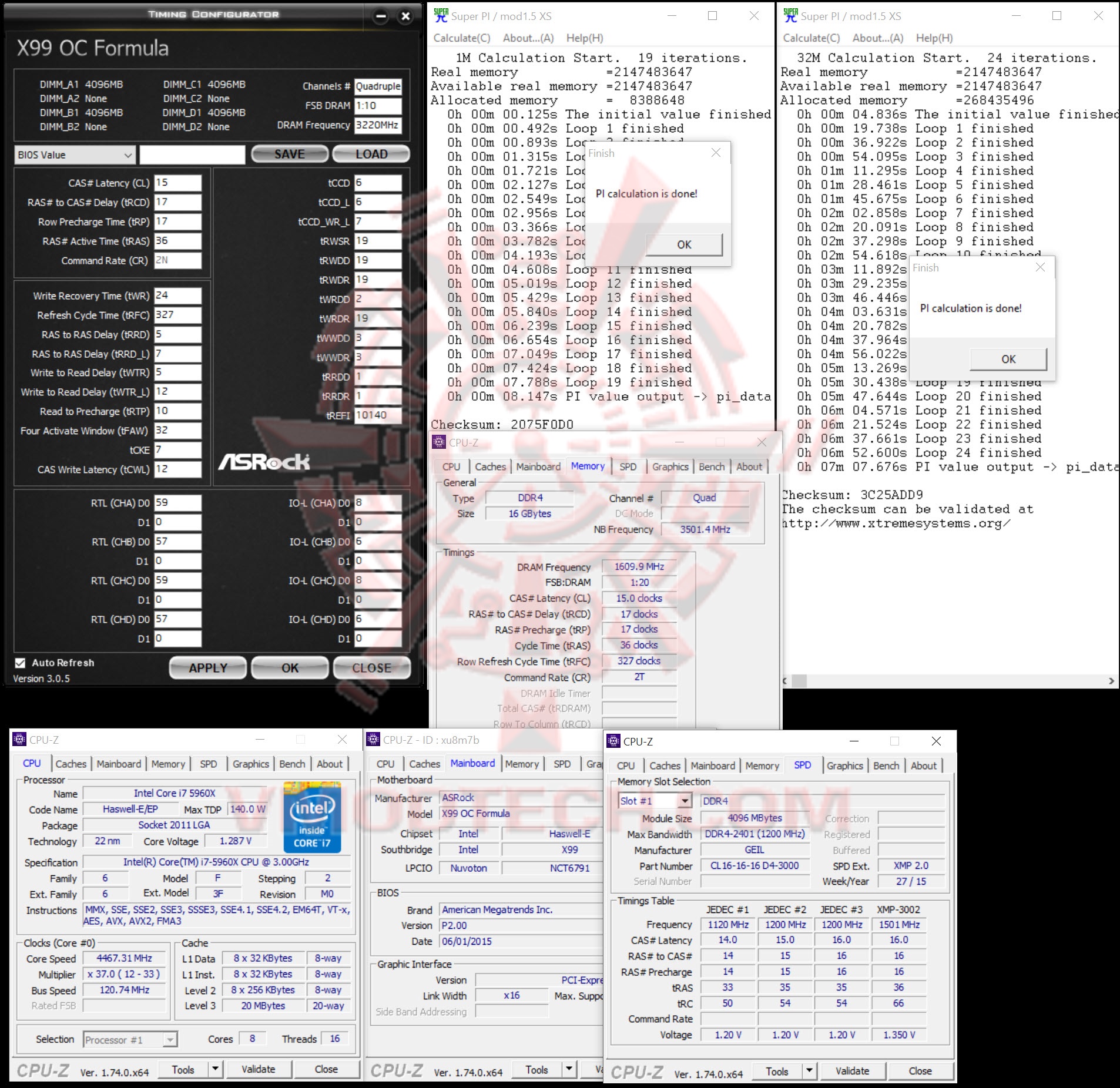Close the 32M Super PI window

tap(1098, 16)
